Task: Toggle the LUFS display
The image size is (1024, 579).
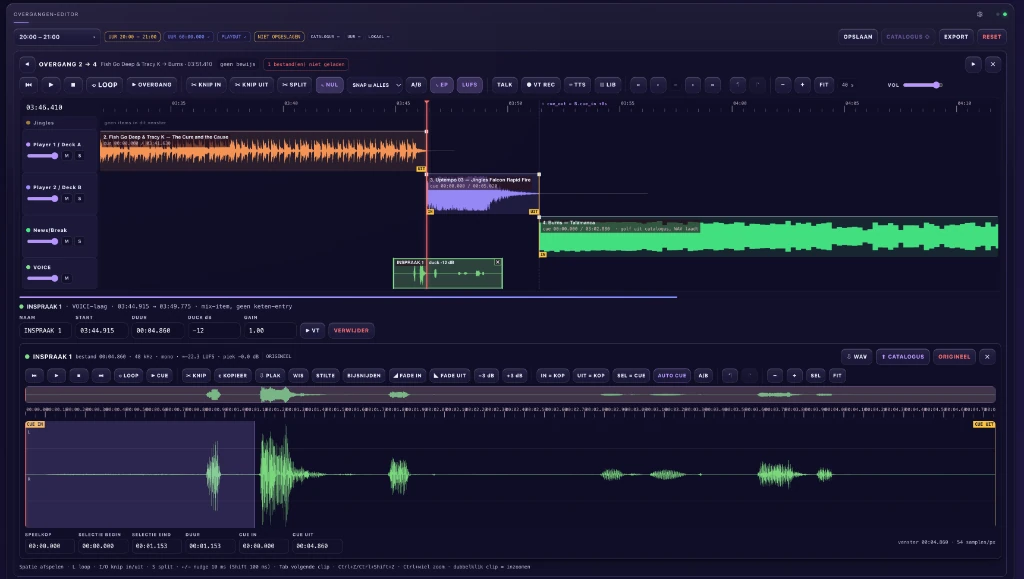Action: (470, 85)
